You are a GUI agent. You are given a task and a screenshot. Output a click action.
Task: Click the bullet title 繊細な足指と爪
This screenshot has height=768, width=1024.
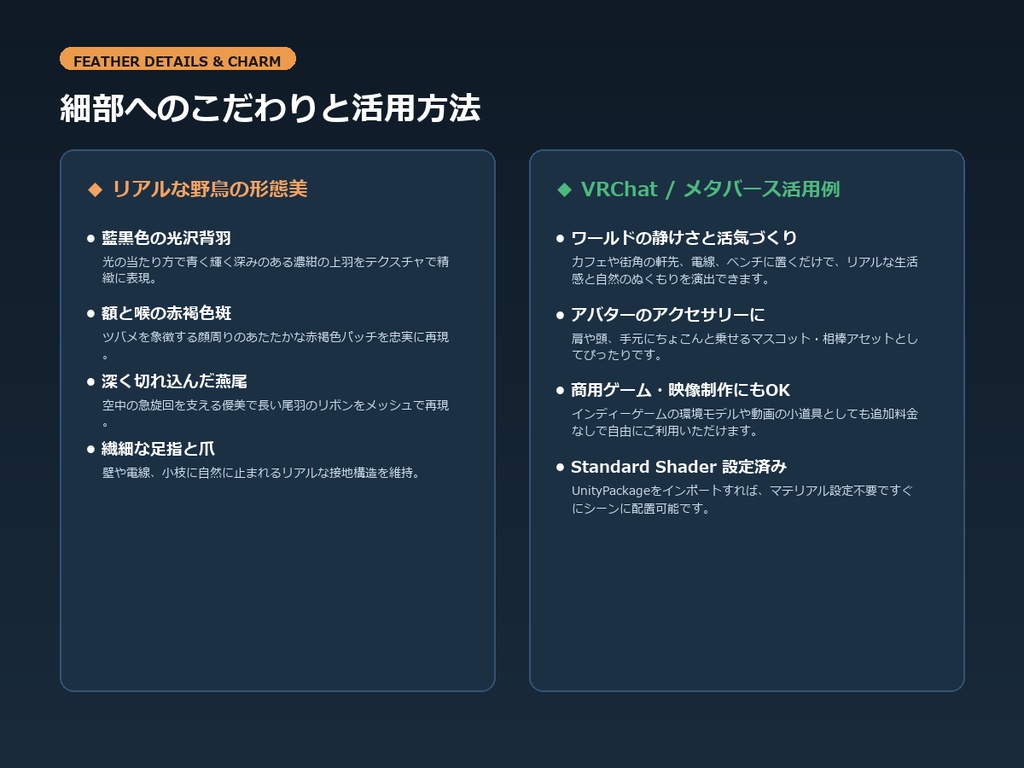pos(157,449)
